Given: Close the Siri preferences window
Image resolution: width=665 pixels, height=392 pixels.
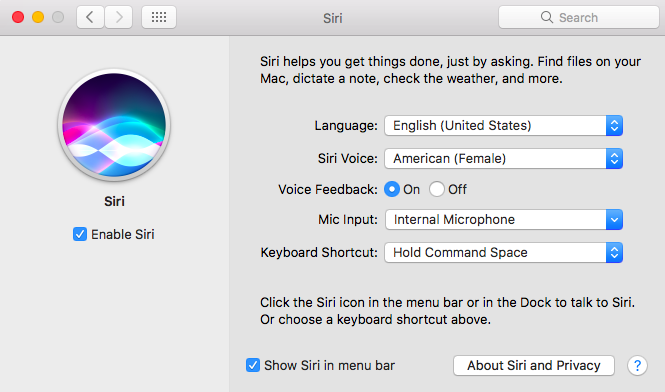Looking at the screenshot, I should click(x=18, y=17).
